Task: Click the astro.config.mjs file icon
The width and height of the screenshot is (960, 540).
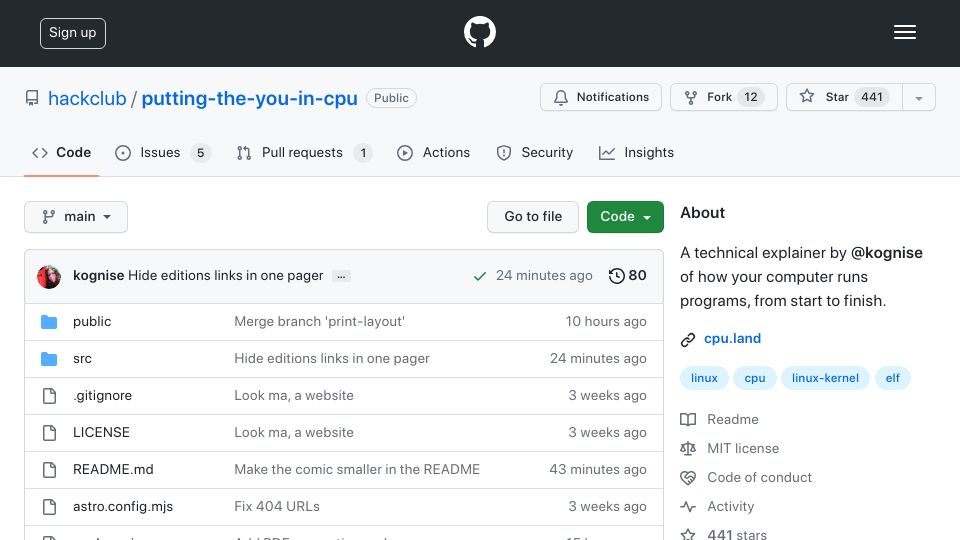Action: coord(49,507)
